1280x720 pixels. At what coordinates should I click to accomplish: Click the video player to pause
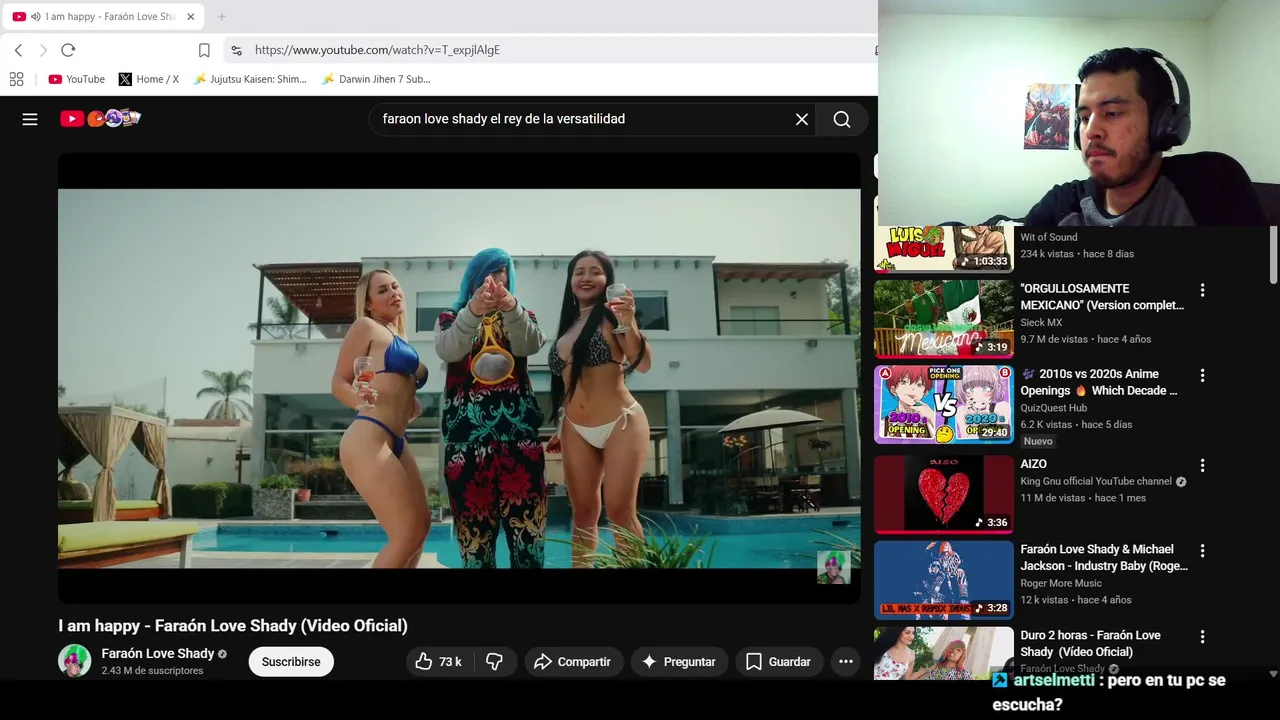pos(459,378)
